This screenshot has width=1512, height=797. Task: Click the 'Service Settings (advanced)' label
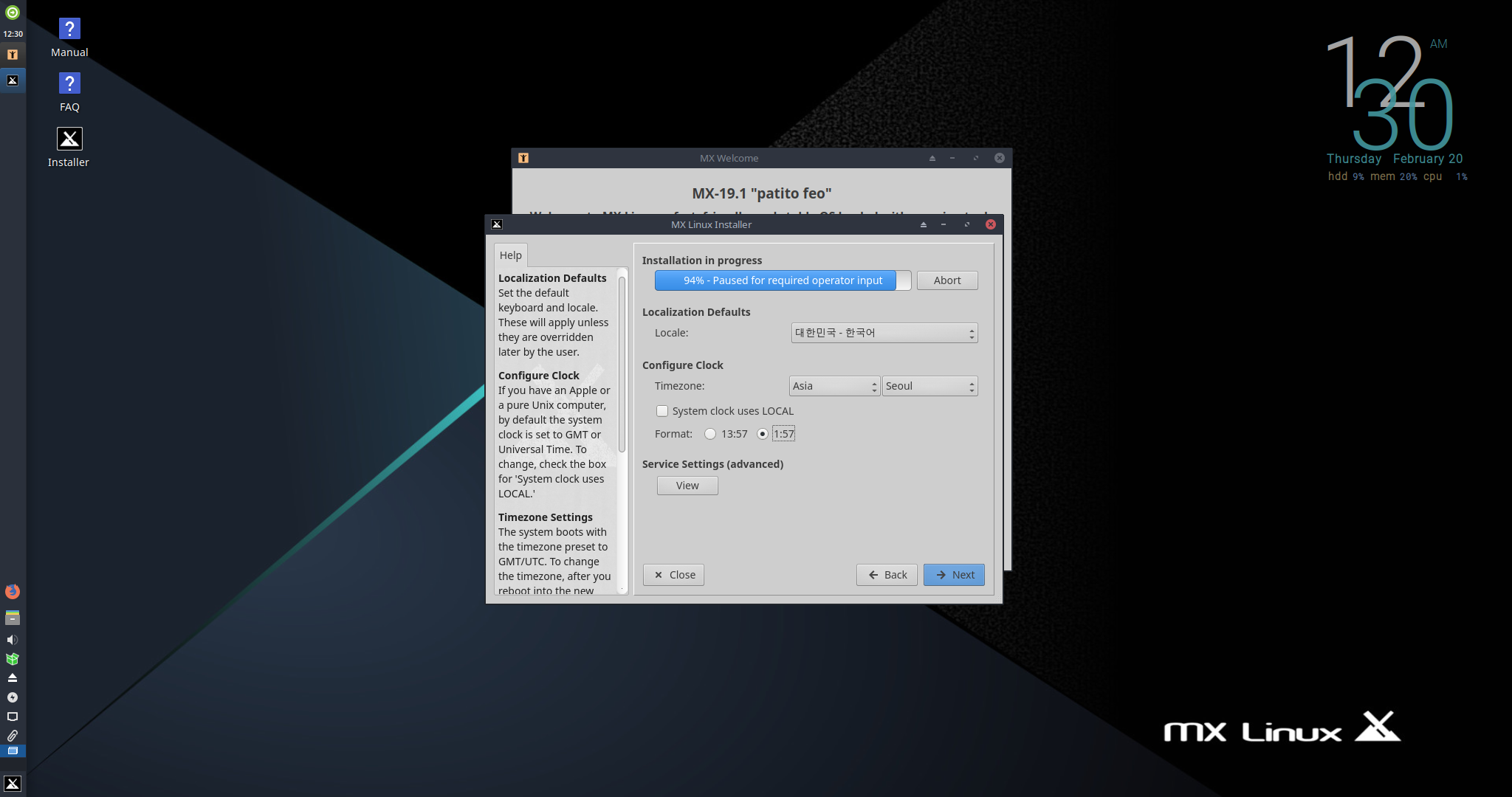[x=712, y=464]
